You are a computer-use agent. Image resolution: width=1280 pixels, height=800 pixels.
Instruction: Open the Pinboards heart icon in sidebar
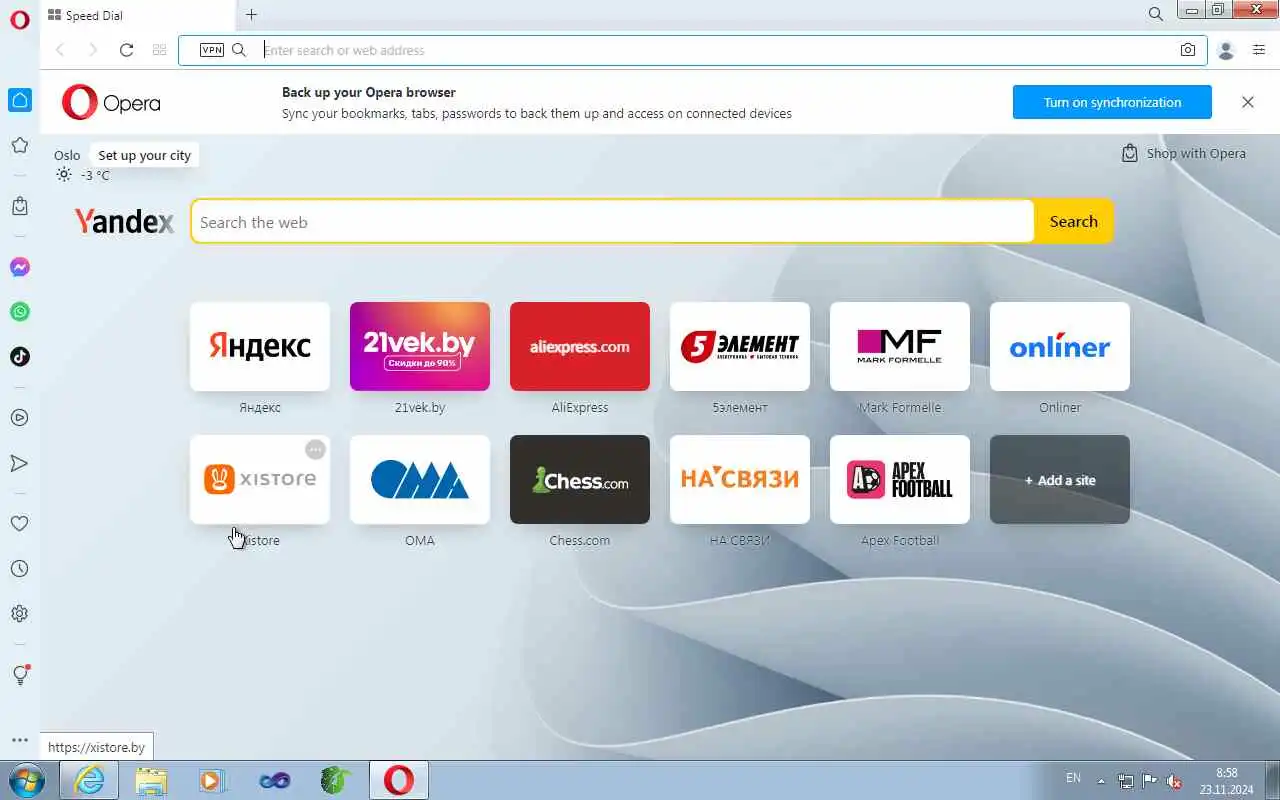click(x=20, y=523)
